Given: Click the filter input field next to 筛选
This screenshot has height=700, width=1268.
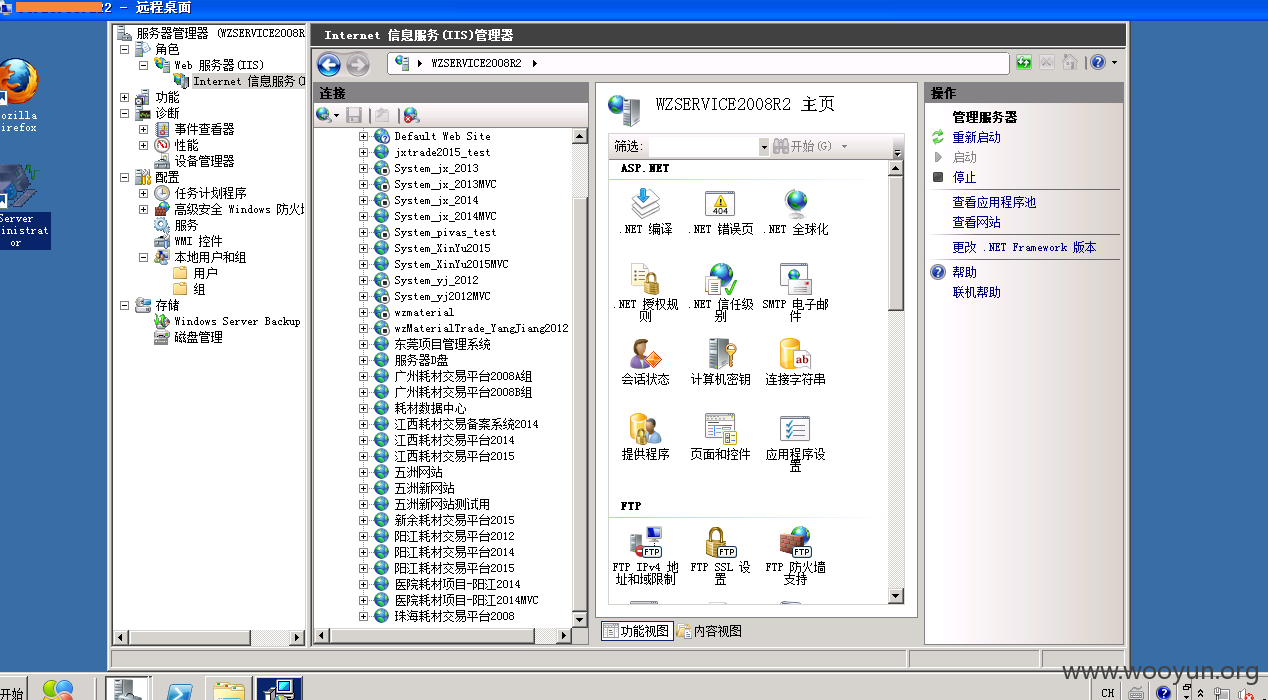Looking at the screenshot, I should 702,147.
